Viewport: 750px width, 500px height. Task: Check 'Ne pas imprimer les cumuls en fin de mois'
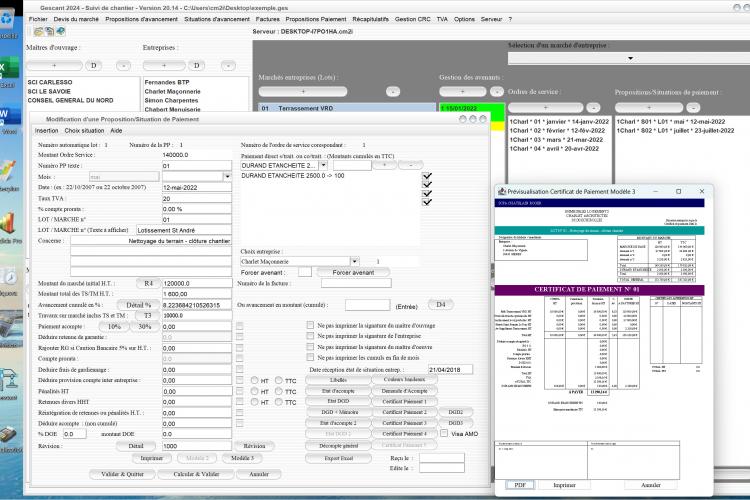[310, 357]
